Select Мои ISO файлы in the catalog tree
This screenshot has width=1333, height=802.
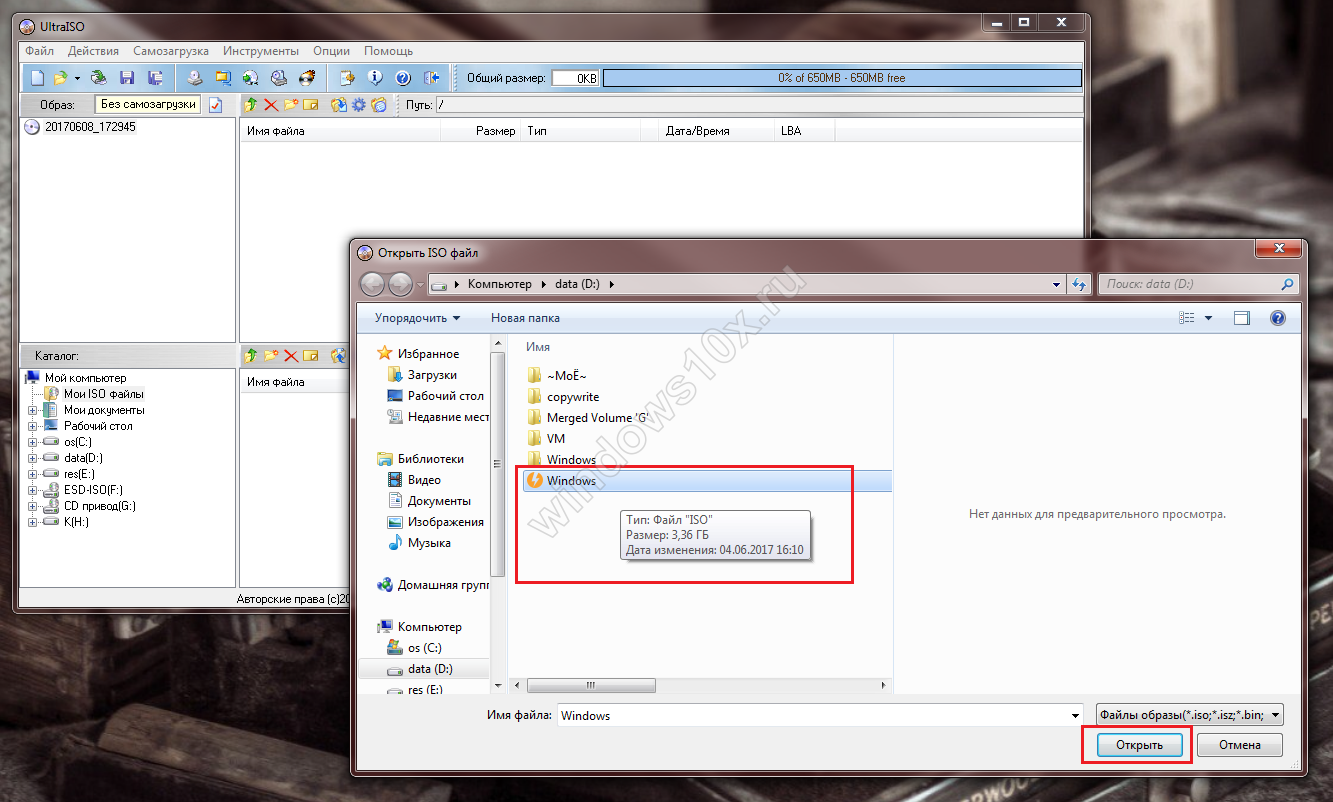coord(104,394)
